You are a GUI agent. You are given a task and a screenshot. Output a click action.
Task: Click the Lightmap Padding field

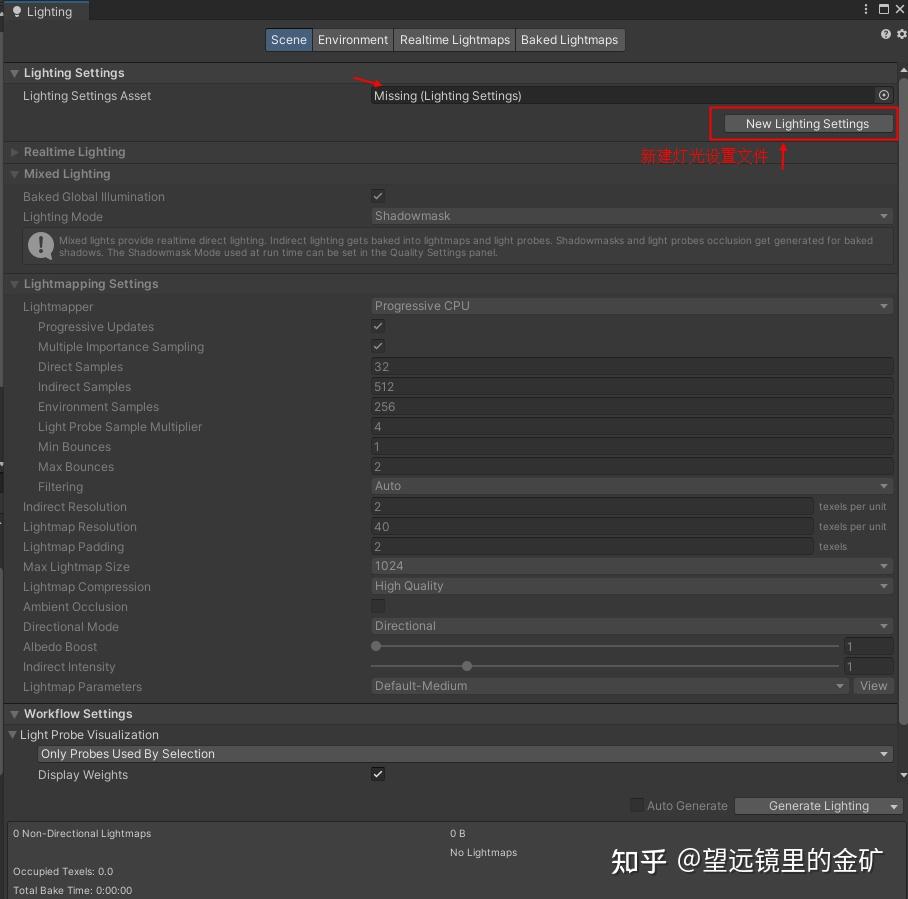tap(591, 546)
